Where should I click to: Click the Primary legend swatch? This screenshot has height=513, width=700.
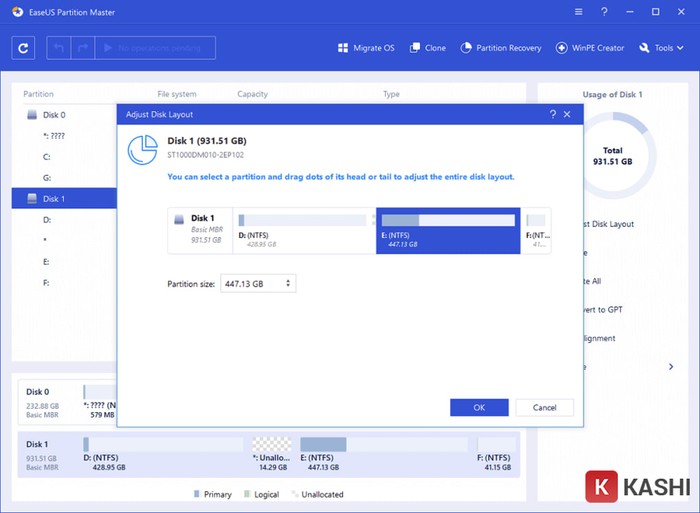[197, 494]
